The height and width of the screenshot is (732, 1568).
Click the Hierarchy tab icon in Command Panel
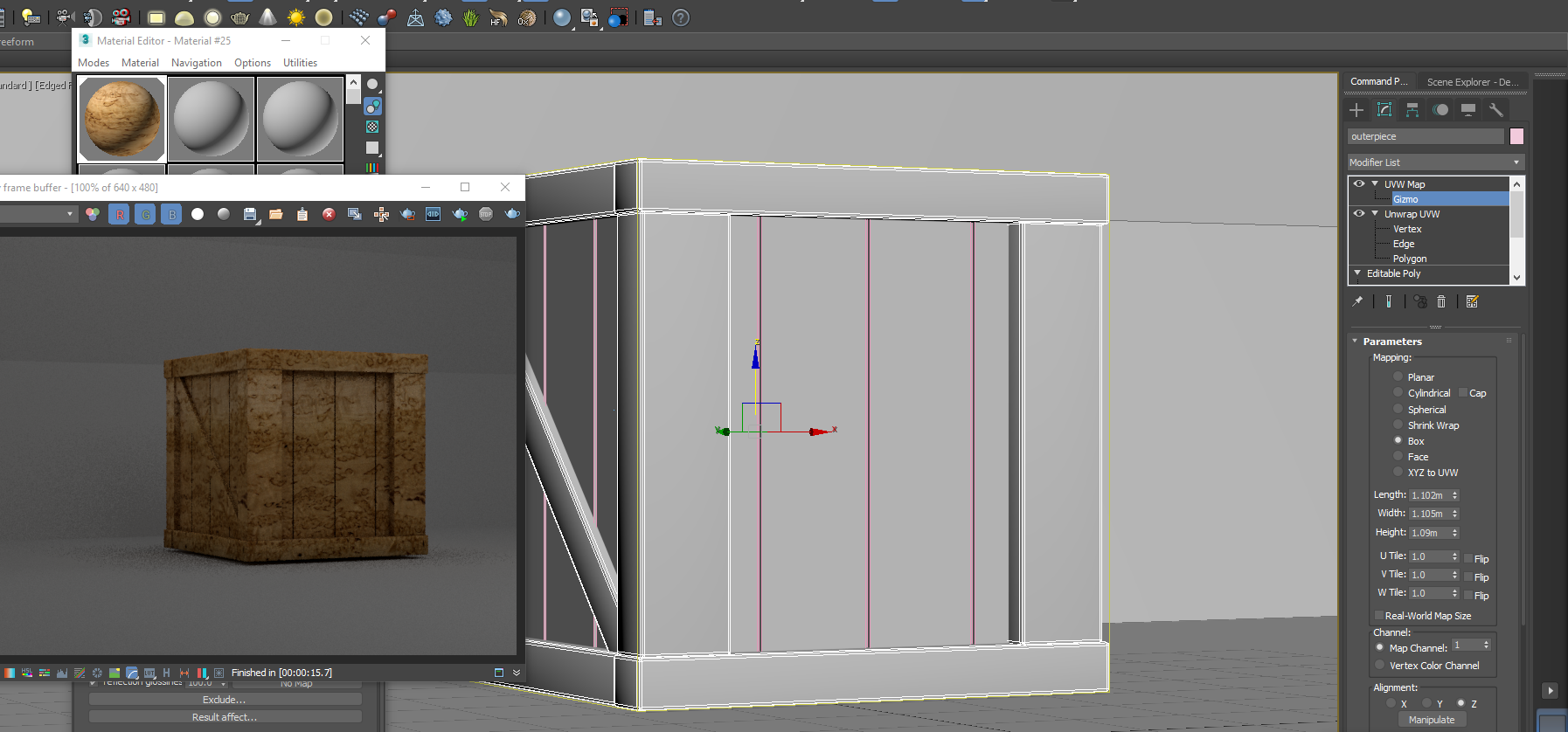point(1412,110)
